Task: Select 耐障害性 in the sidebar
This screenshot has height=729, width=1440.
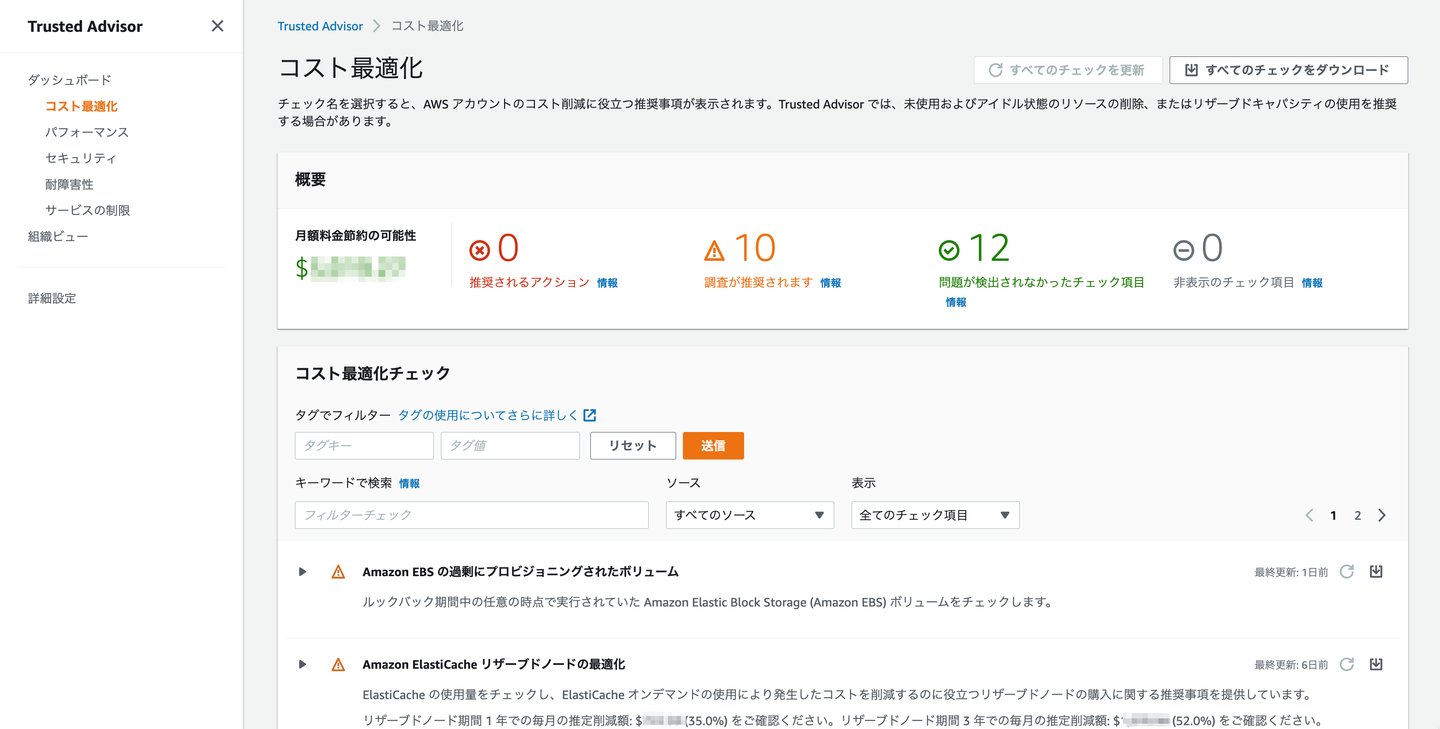Action: click(69, 184)
